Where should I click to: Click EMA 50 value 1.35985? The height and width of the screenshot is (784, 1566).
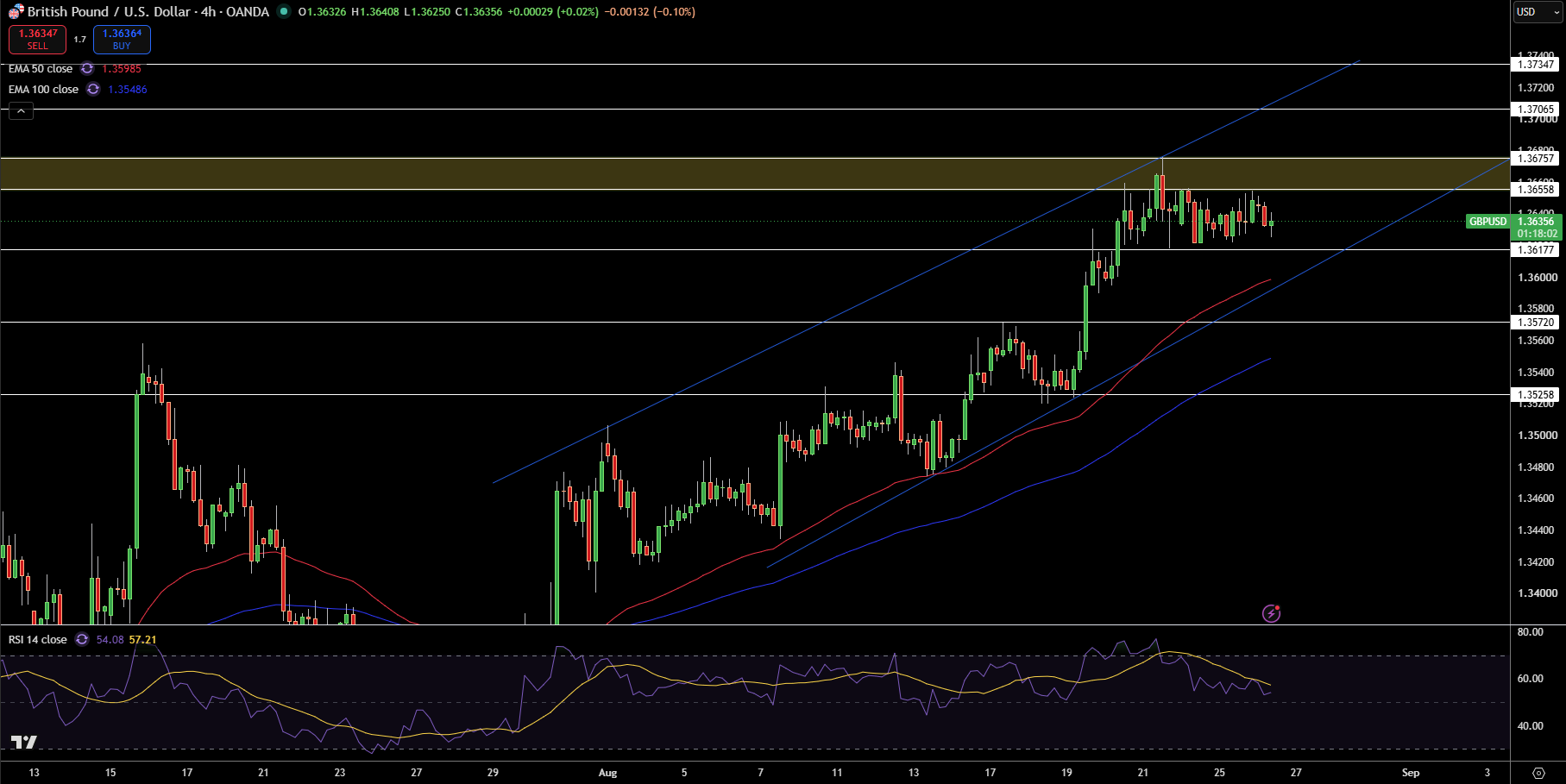pyautogui.click(x=122, y=69)
